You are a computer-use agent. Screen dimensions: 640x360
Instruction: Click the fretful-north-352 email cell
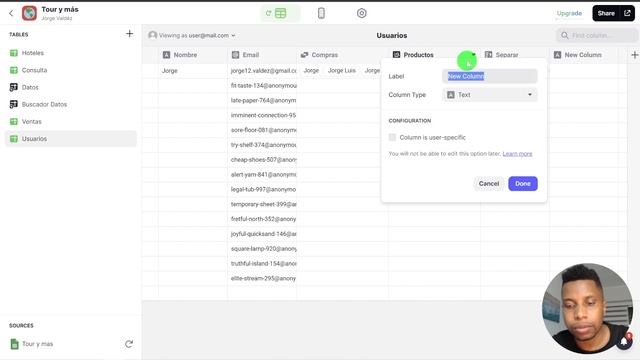coord(262,219)
